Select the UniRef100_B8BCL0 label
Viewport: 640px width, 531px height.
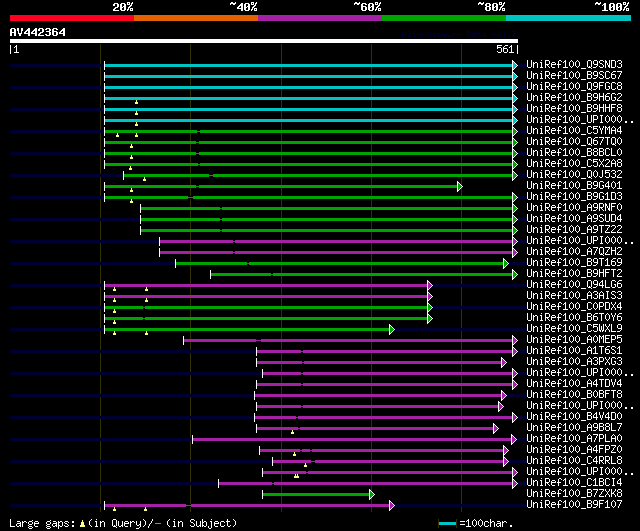tap(574, 153)
